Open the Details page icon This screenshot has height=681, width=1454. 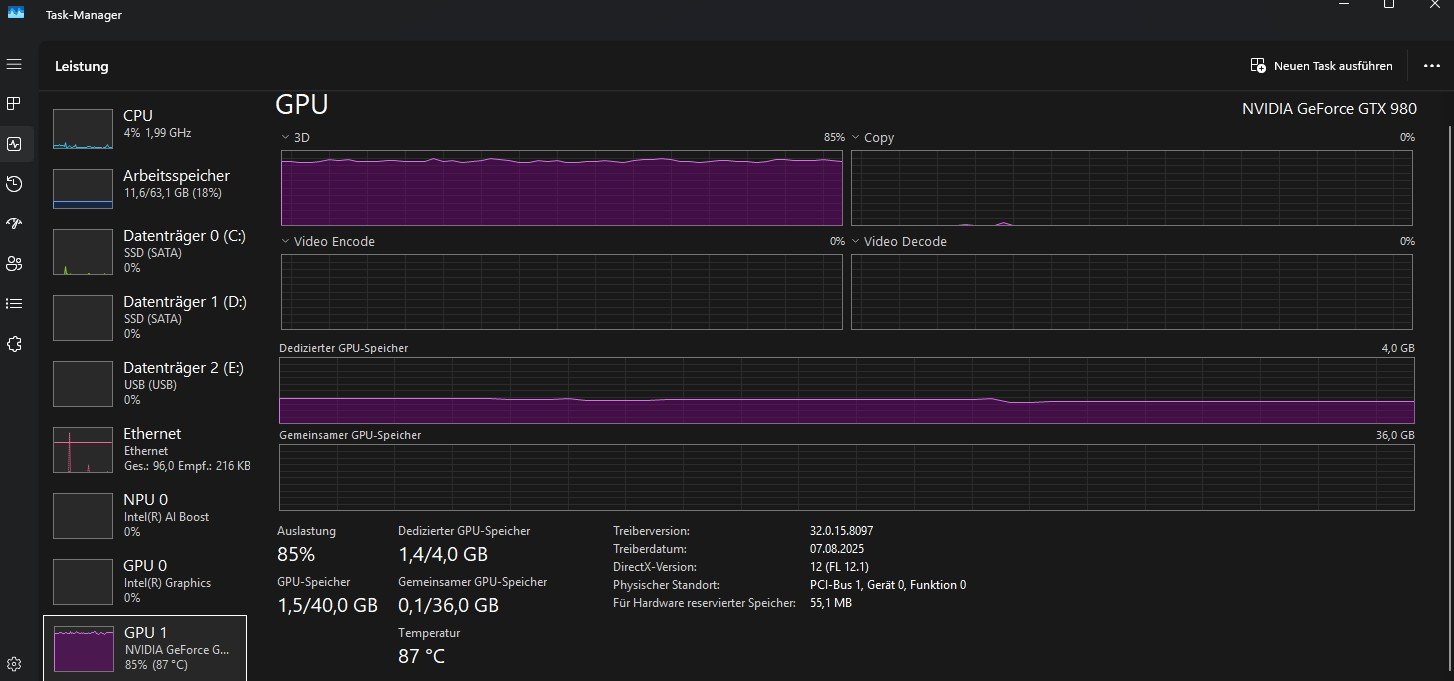14,303
